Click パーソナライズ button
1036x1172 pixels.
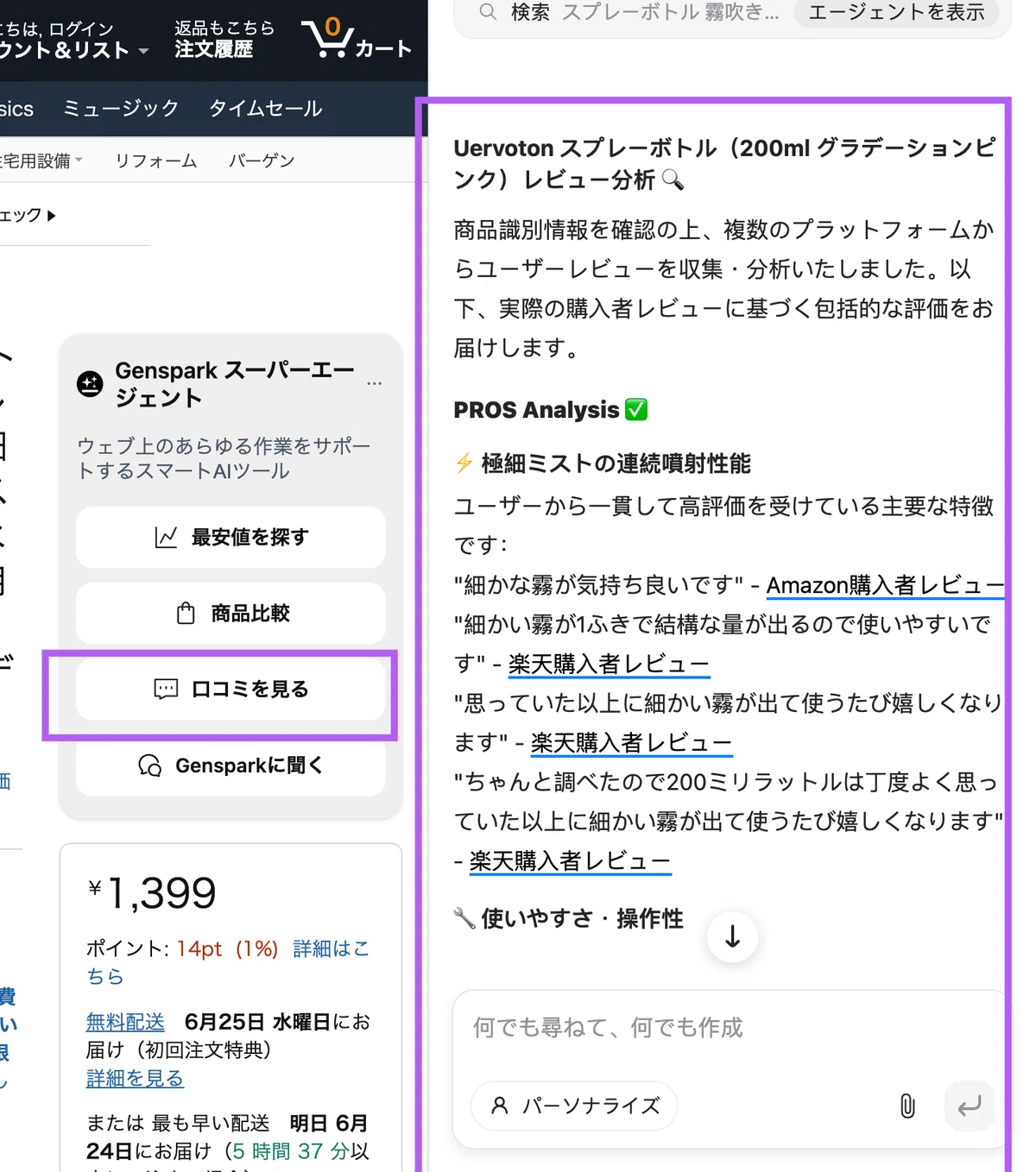coord(574,1106)
